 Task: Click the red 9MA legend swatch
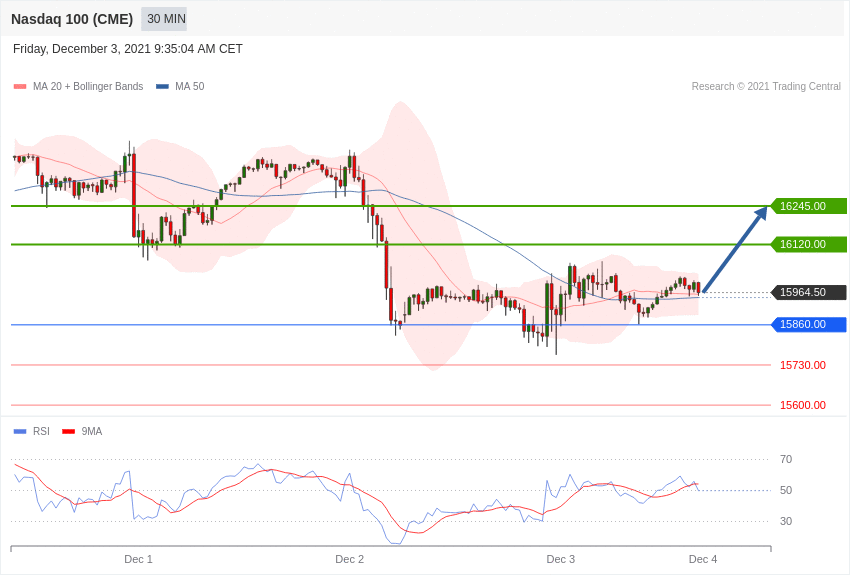(x=68, y=432)
